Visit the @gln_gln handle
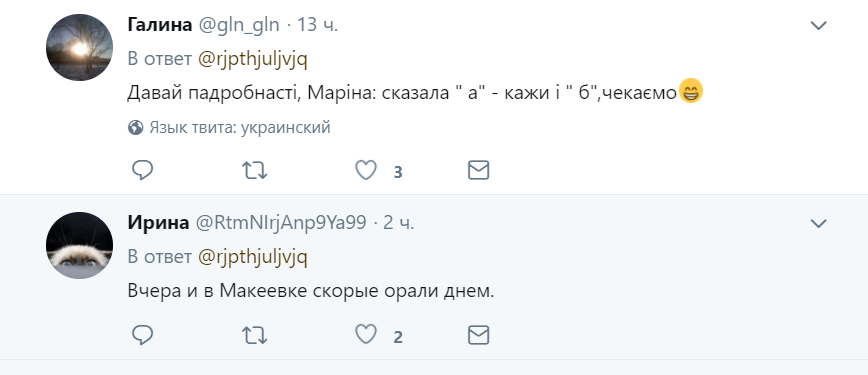Viewport: 868px width, 375px height. click(238, 25)
